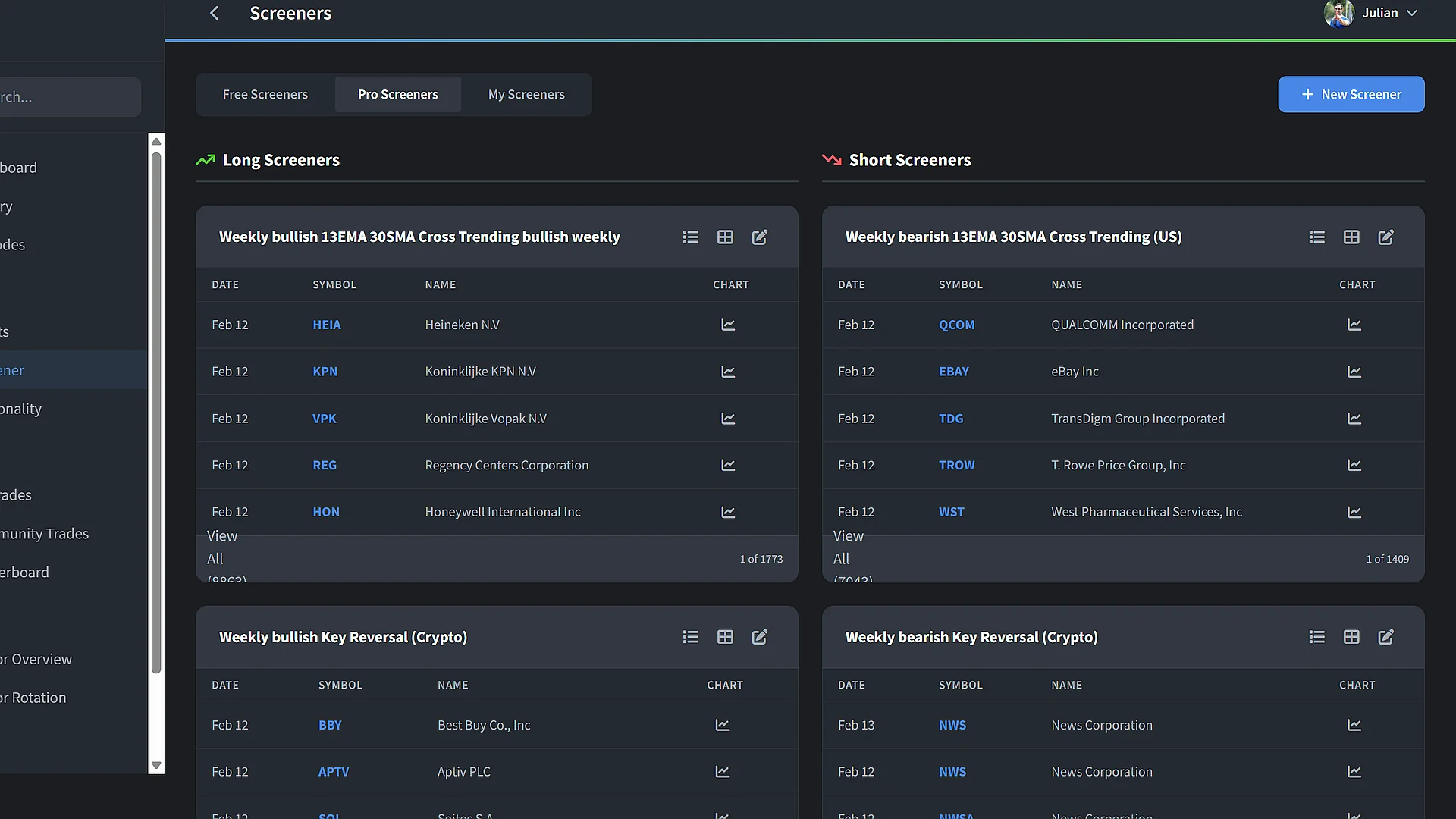Open chart for Best Buy Co. row

click(722, 726)
